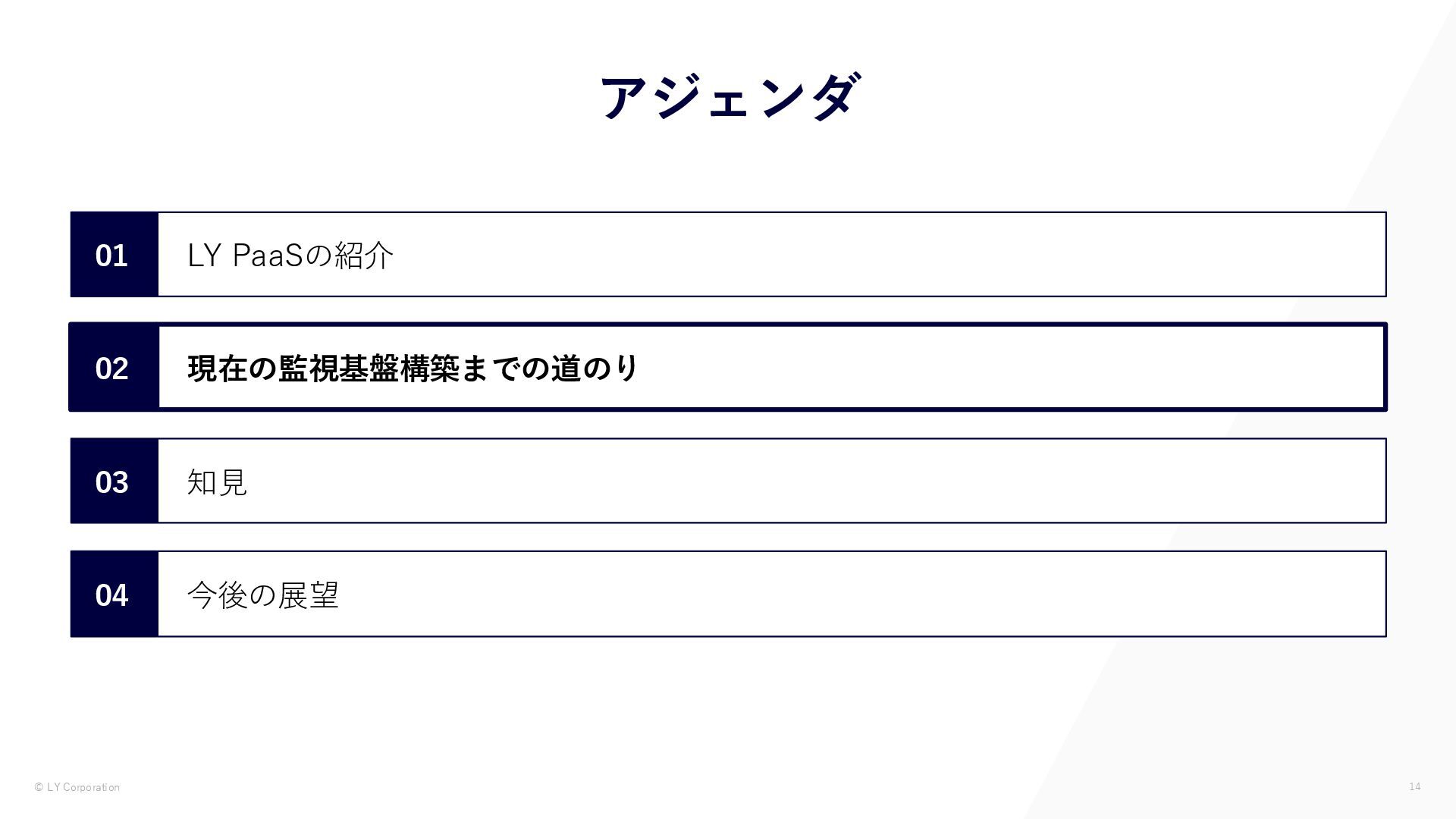
Task: Select the LY PaaSの紹介 agenda item
Action: tap(290, 256)
